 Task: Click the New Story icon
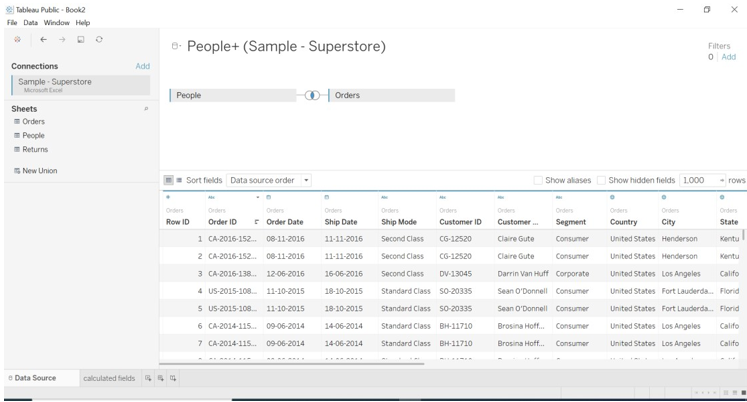click(x=173, y=378)
